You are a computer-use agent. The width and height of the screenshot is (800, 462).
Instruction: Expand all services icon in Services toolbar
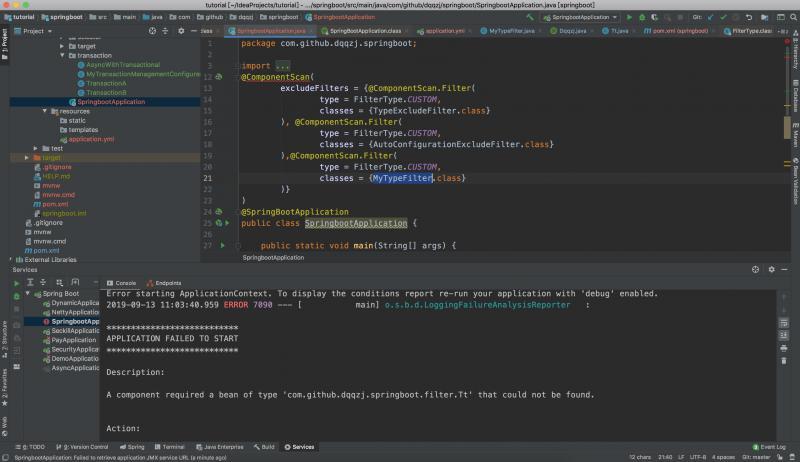(30, 282)
